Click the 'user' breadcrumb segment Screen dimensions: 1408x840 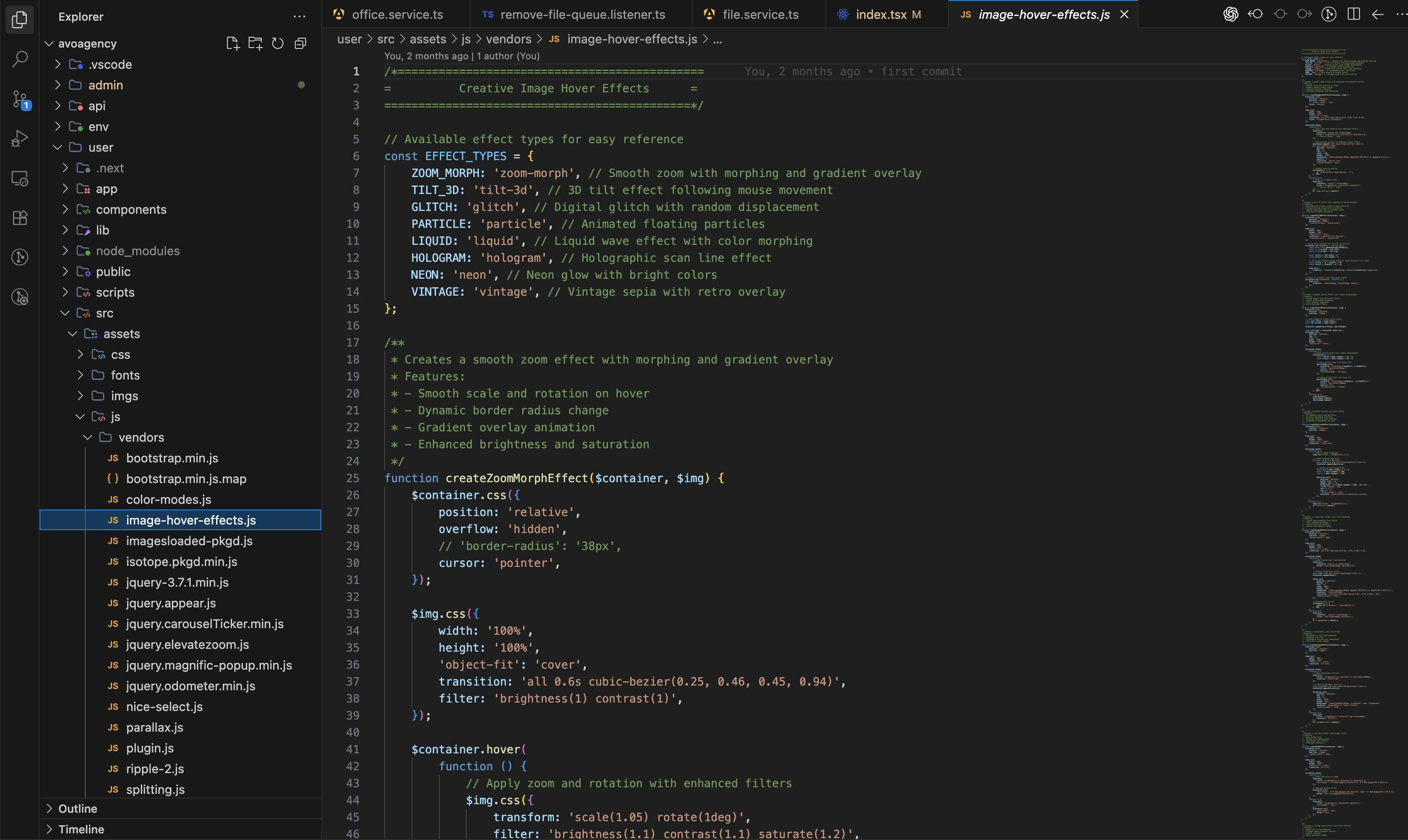[349, 39]
